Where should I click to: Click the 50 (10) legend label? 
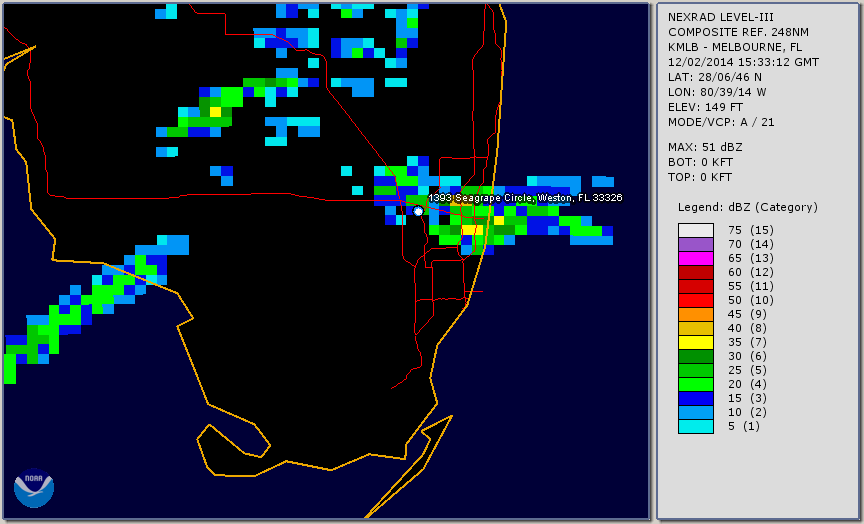[750, 300]
